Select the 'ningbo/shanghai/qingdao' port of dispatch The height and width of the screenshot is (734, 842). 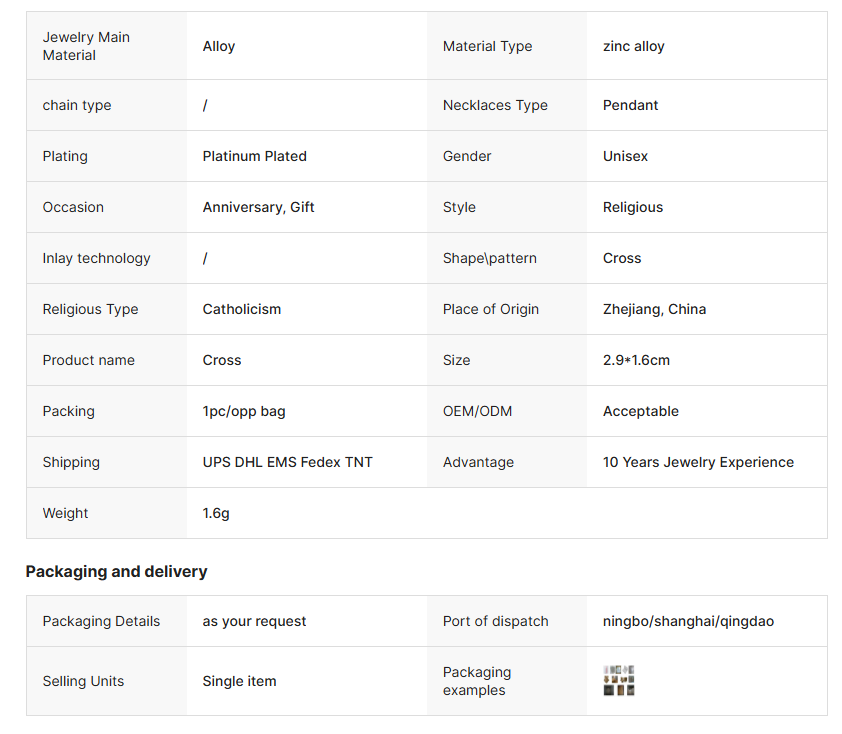tap(688, 621)
